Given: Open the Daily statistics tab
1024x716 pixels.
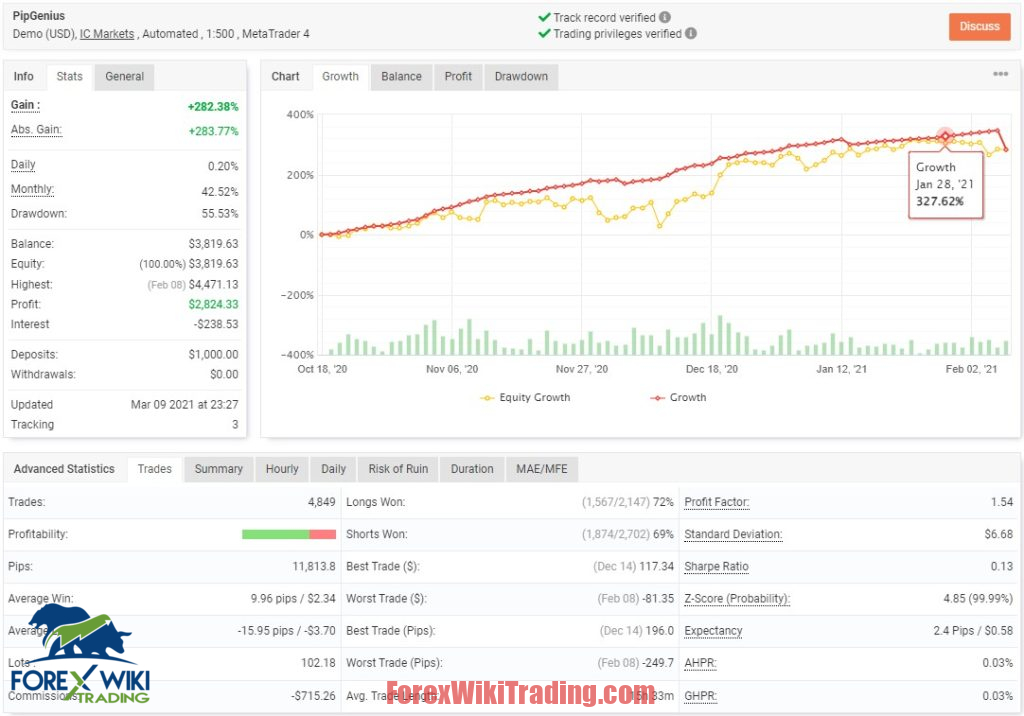Looking at the screenshot, I should (x=333, y=469).
